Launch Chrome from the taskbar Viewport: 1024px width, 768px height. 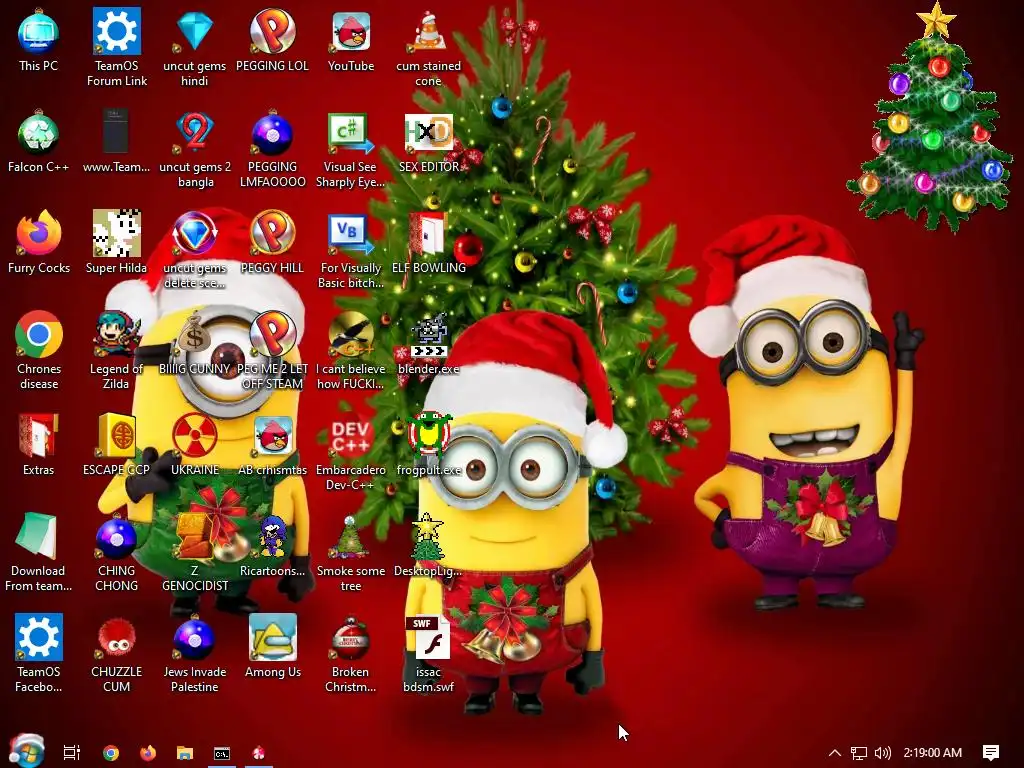tap(111, 753)
